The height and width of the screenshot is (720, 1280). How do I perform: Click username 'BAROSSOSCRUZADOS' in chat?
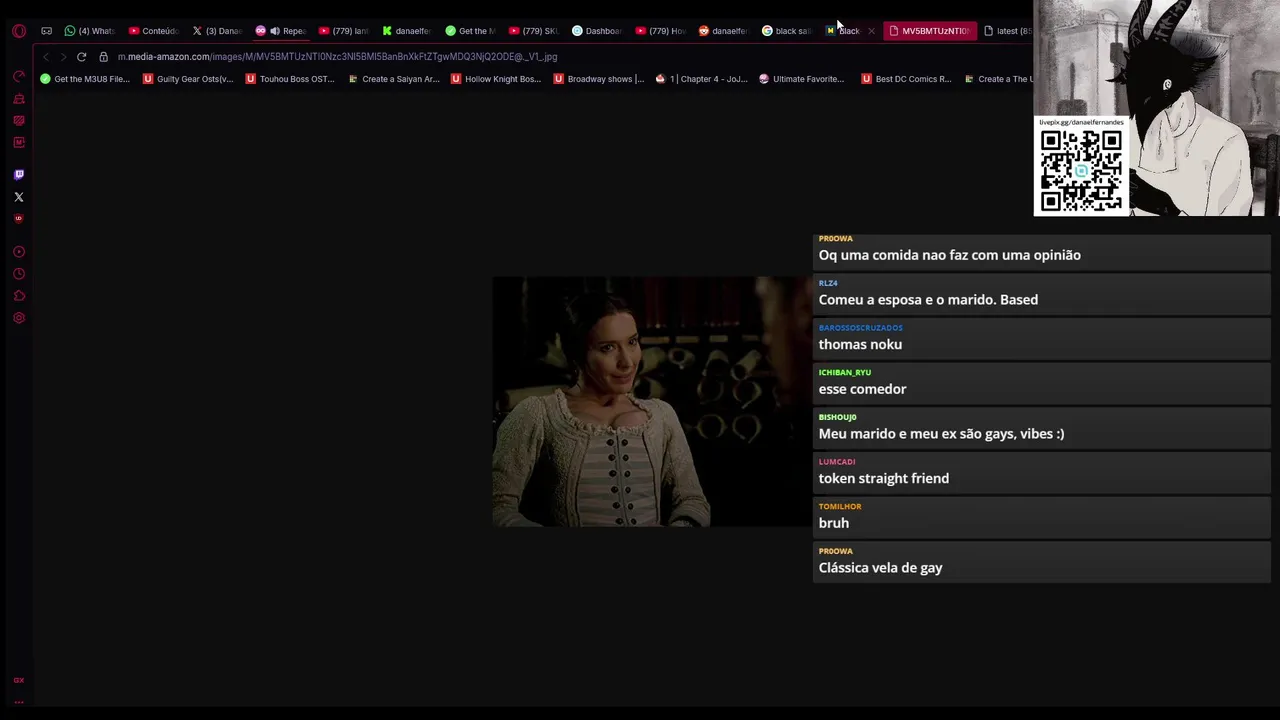pos(861,328)
